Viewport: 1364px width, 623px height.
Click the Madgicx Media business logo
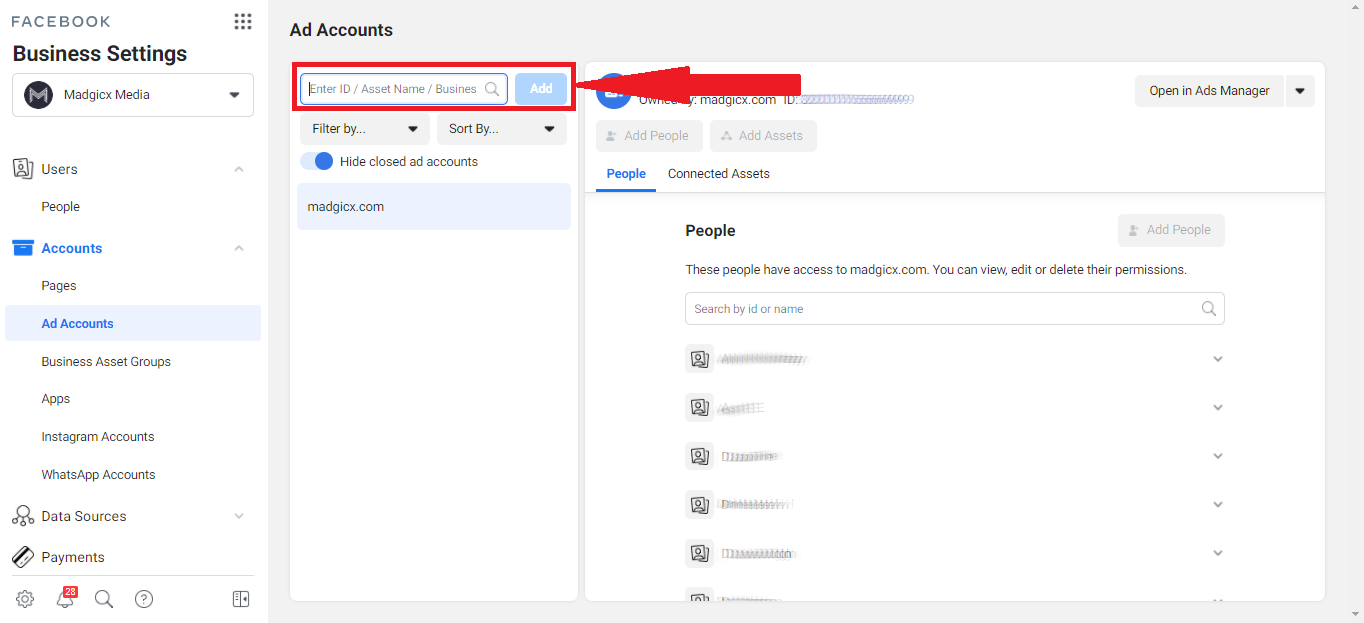point(38,95)
